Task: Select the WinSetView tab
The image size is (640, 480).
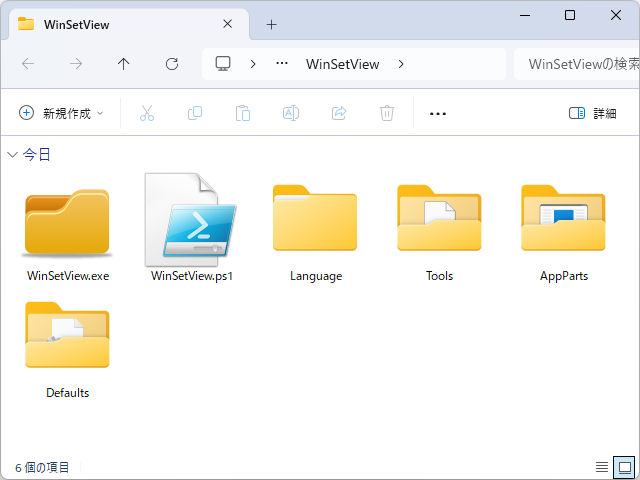Action: pos(128,24)
